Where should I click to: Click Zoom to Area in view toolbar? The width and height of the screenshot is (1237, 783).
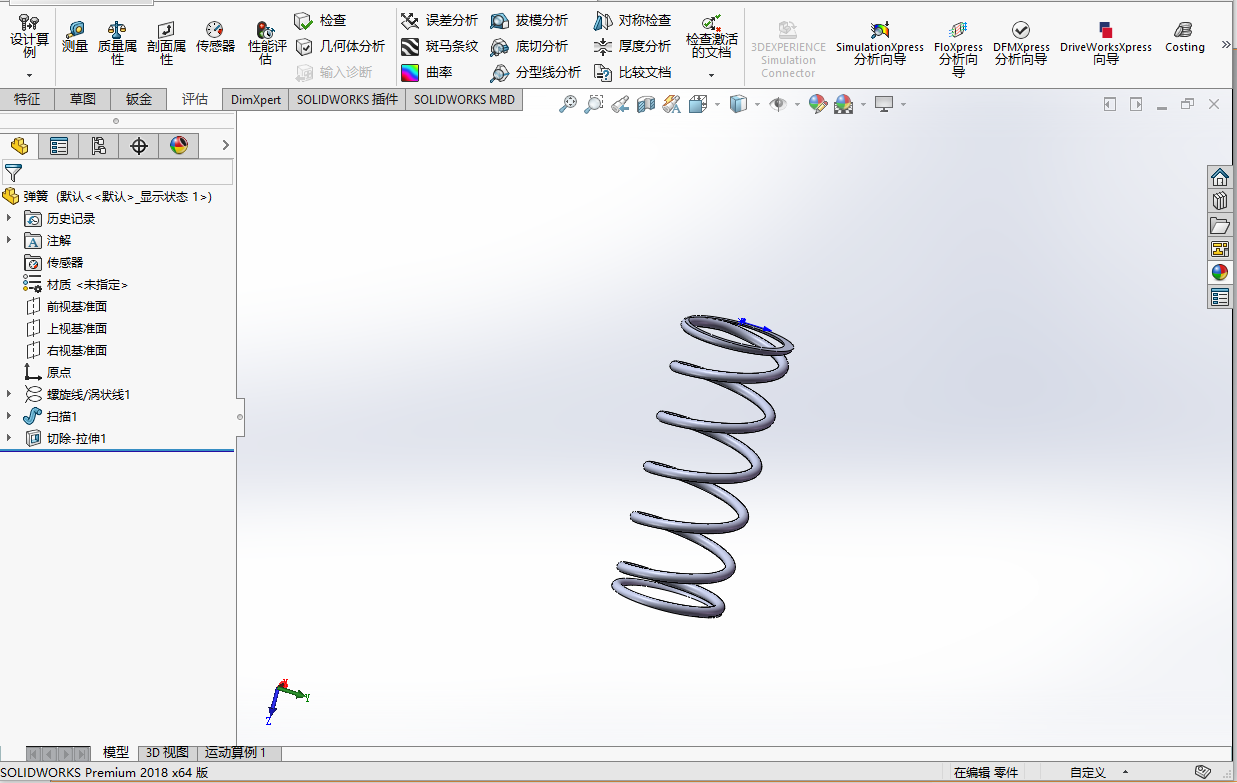(594, 103)
